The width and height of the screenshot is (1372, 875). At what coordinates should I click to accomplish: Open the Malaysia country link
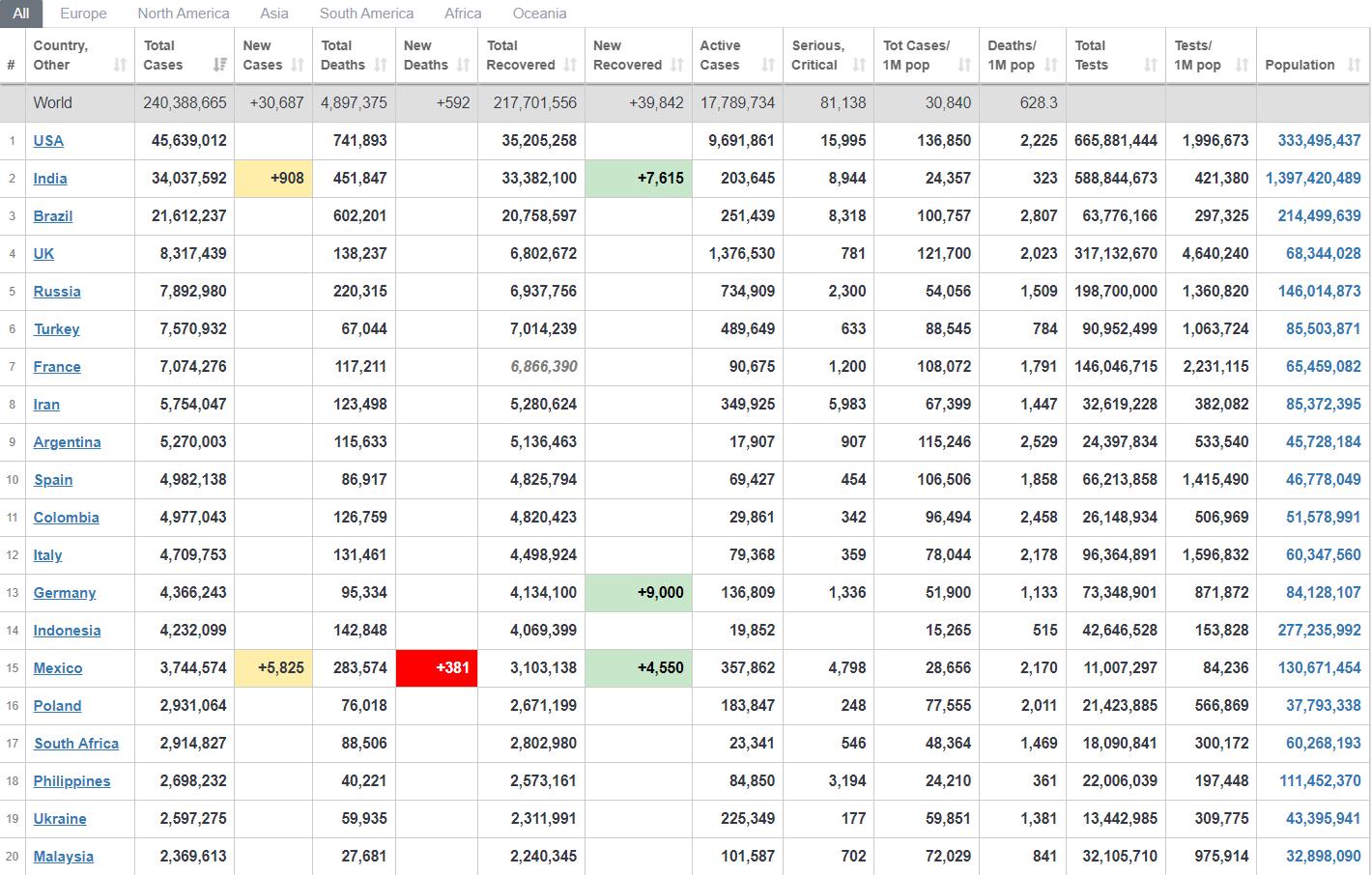(x=64, y=856)
